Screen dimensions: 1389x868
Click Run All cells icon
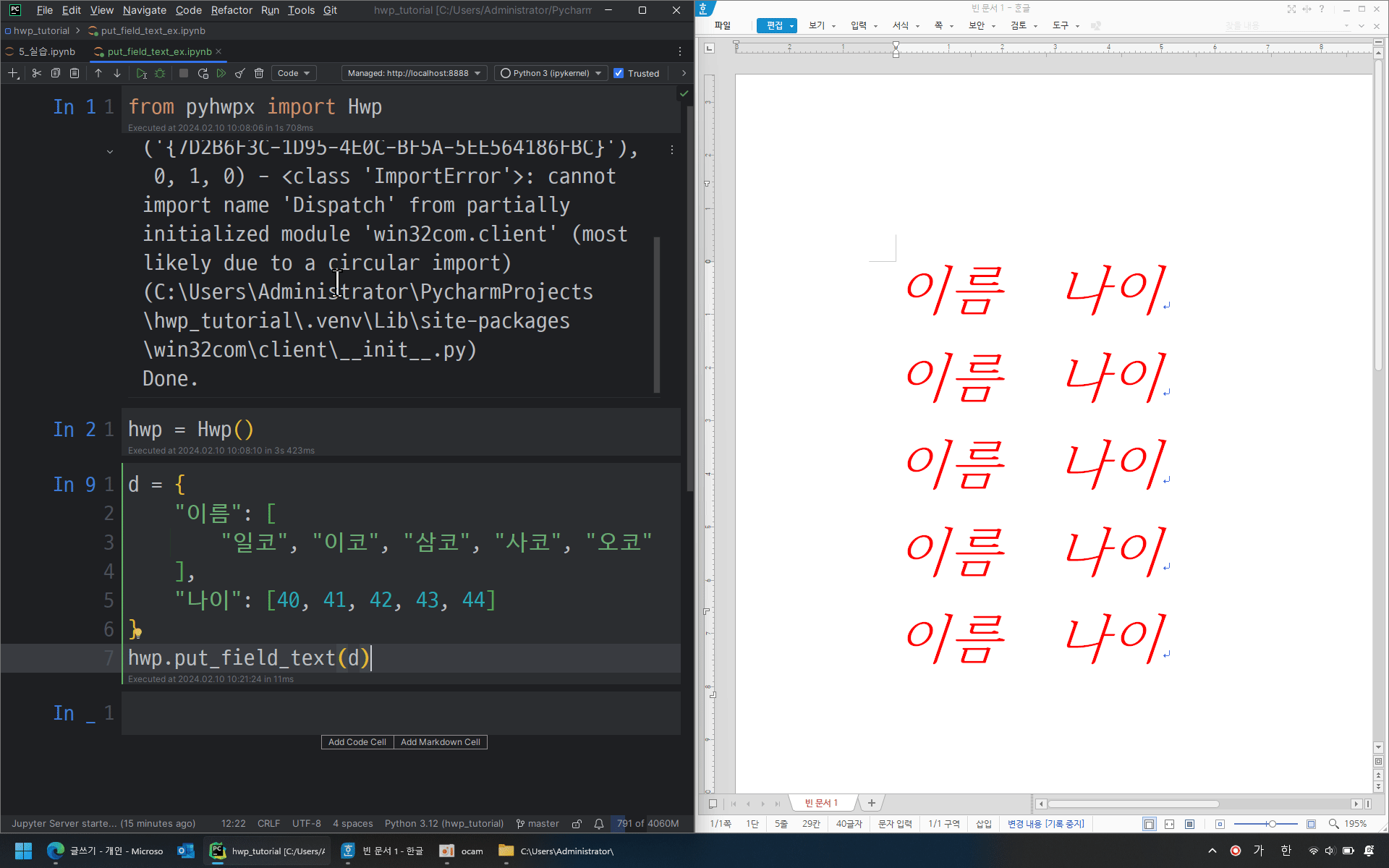point(221,73)
